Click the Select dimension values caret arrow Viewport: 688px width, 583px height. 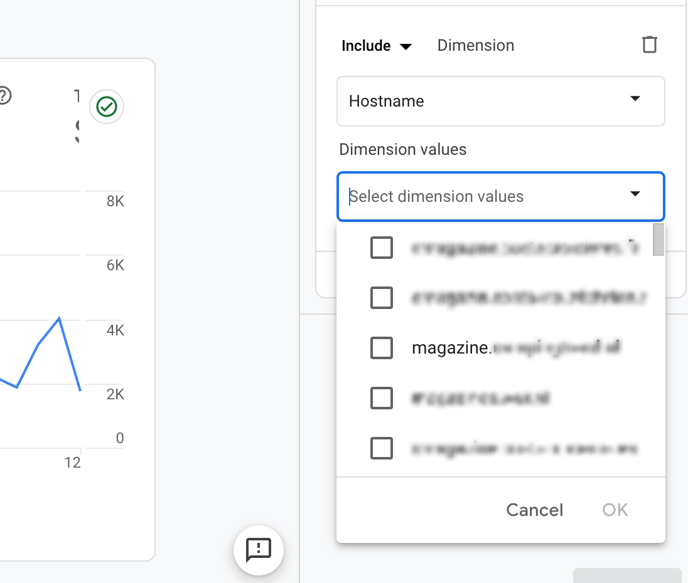pos(635,195)
